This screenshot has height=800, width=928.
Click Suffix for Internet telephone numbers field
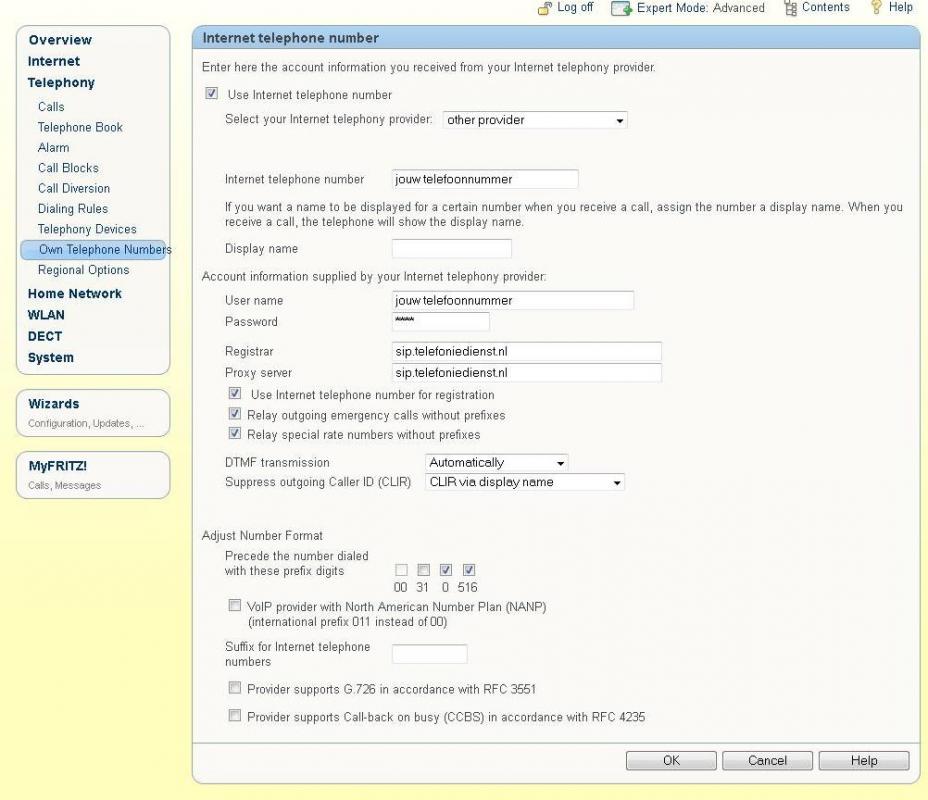click(430, 654)
